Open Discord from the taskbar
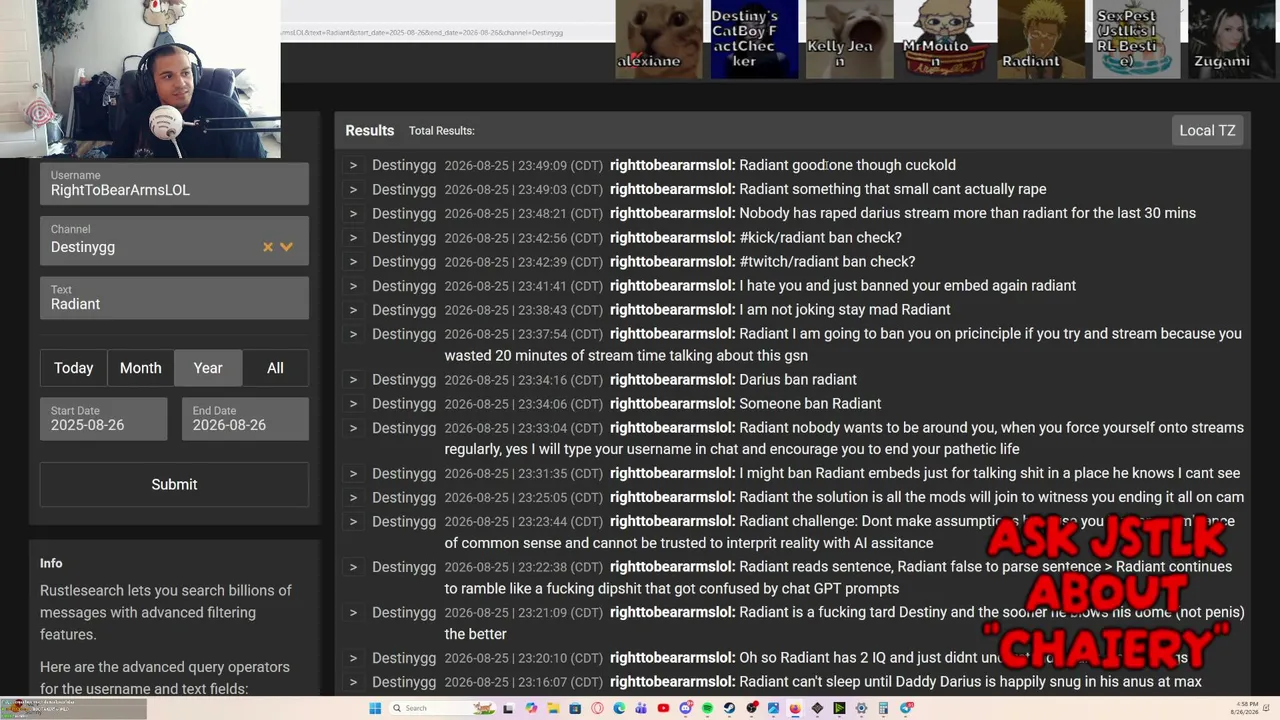1280x720 pixels. point(685,708)
